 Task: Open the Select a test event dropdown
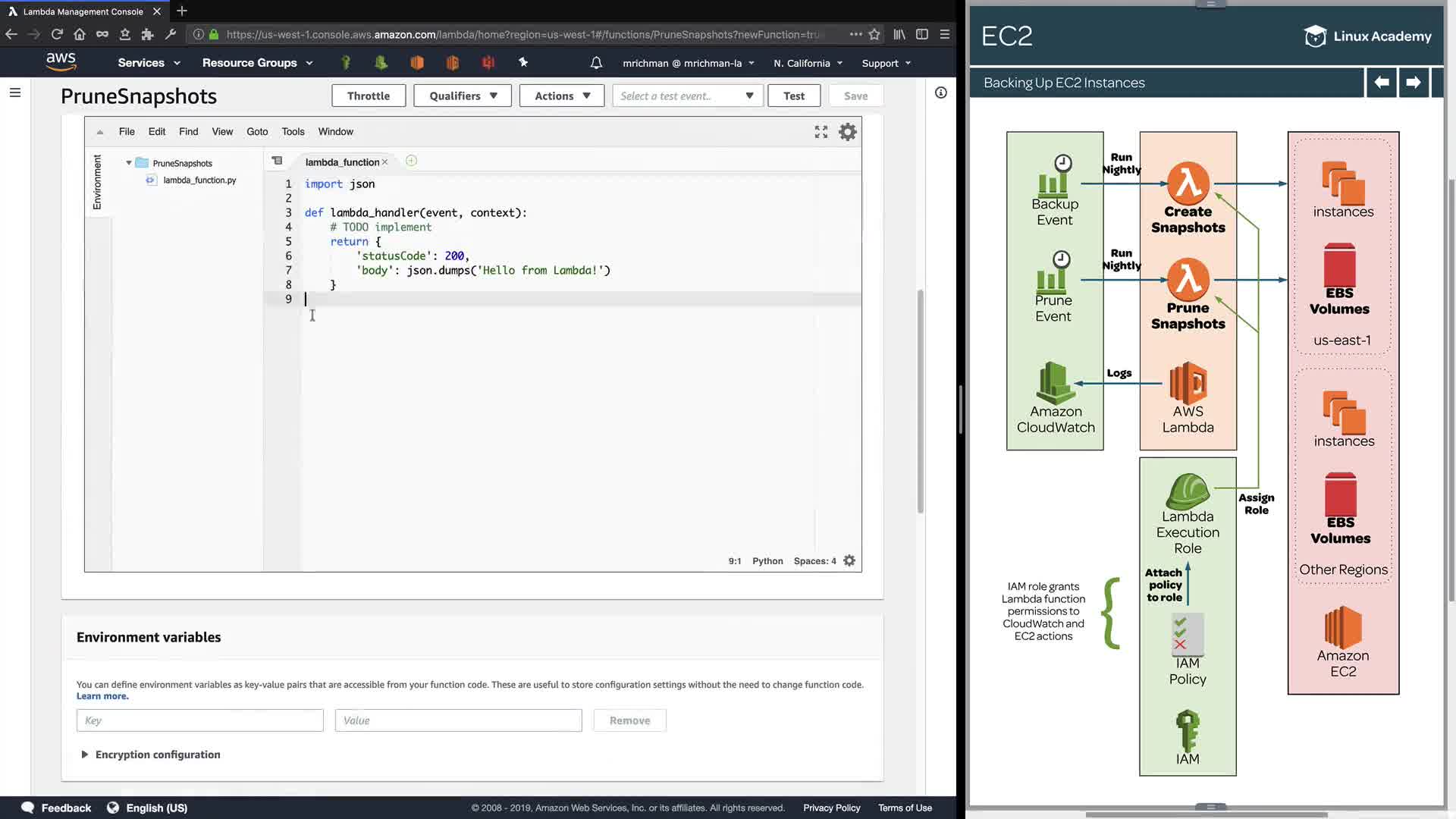pos(686,96)
